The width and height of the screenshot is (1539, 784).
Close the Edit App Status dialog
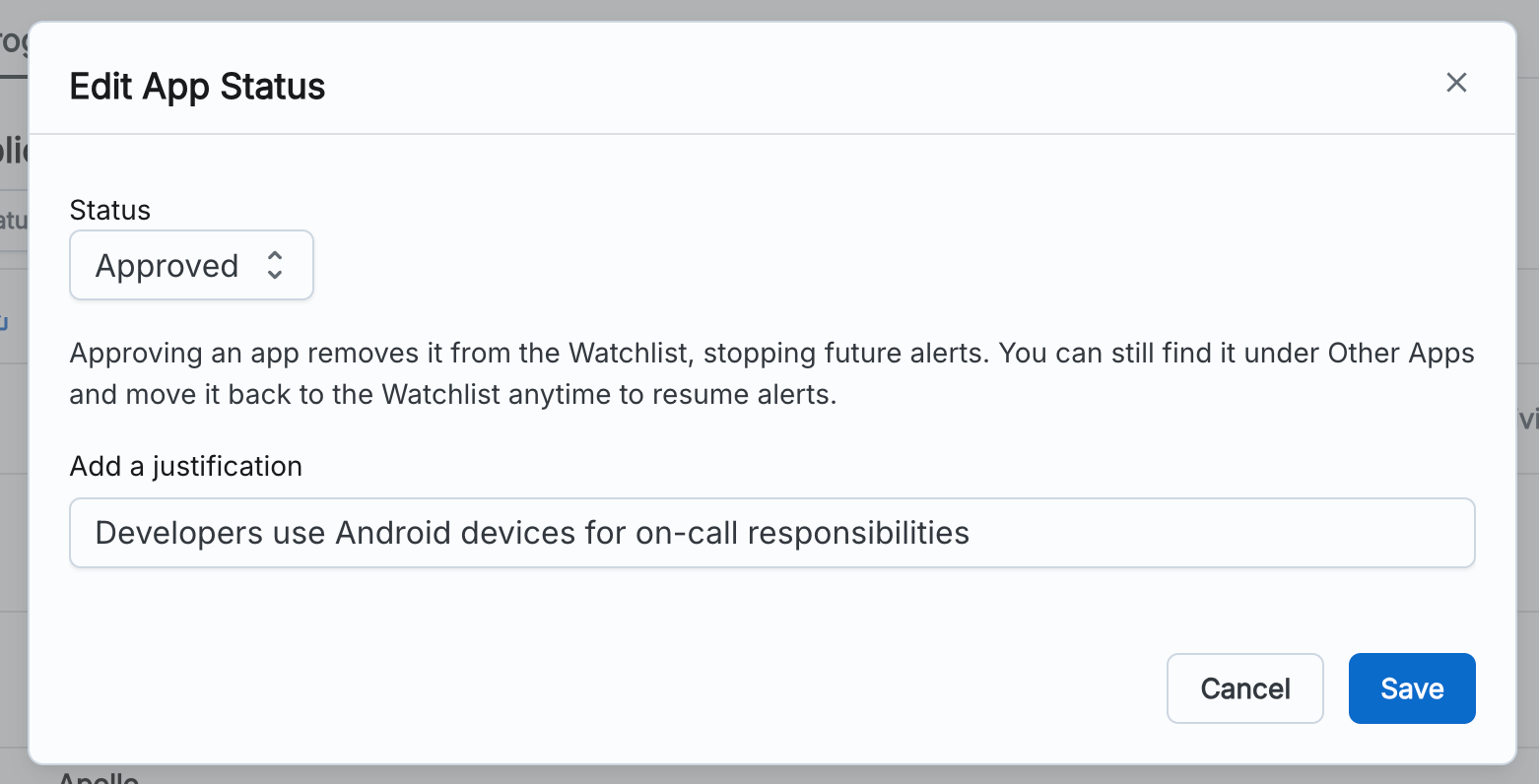1456,83
